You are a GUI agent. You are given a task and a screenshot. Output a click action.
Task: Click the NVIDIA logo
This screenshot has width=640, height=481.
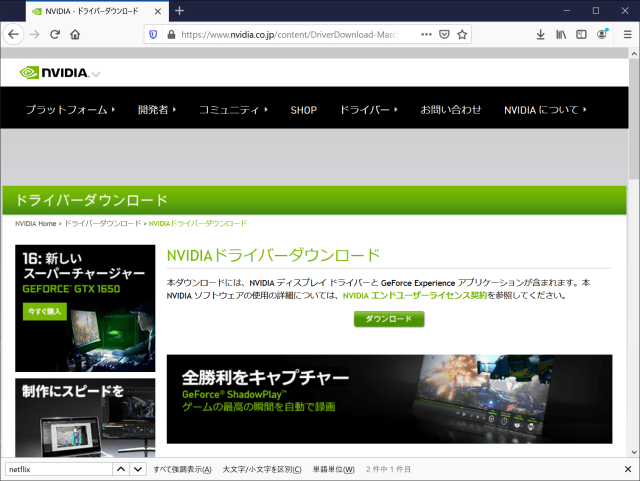click(x=54, y=73)
